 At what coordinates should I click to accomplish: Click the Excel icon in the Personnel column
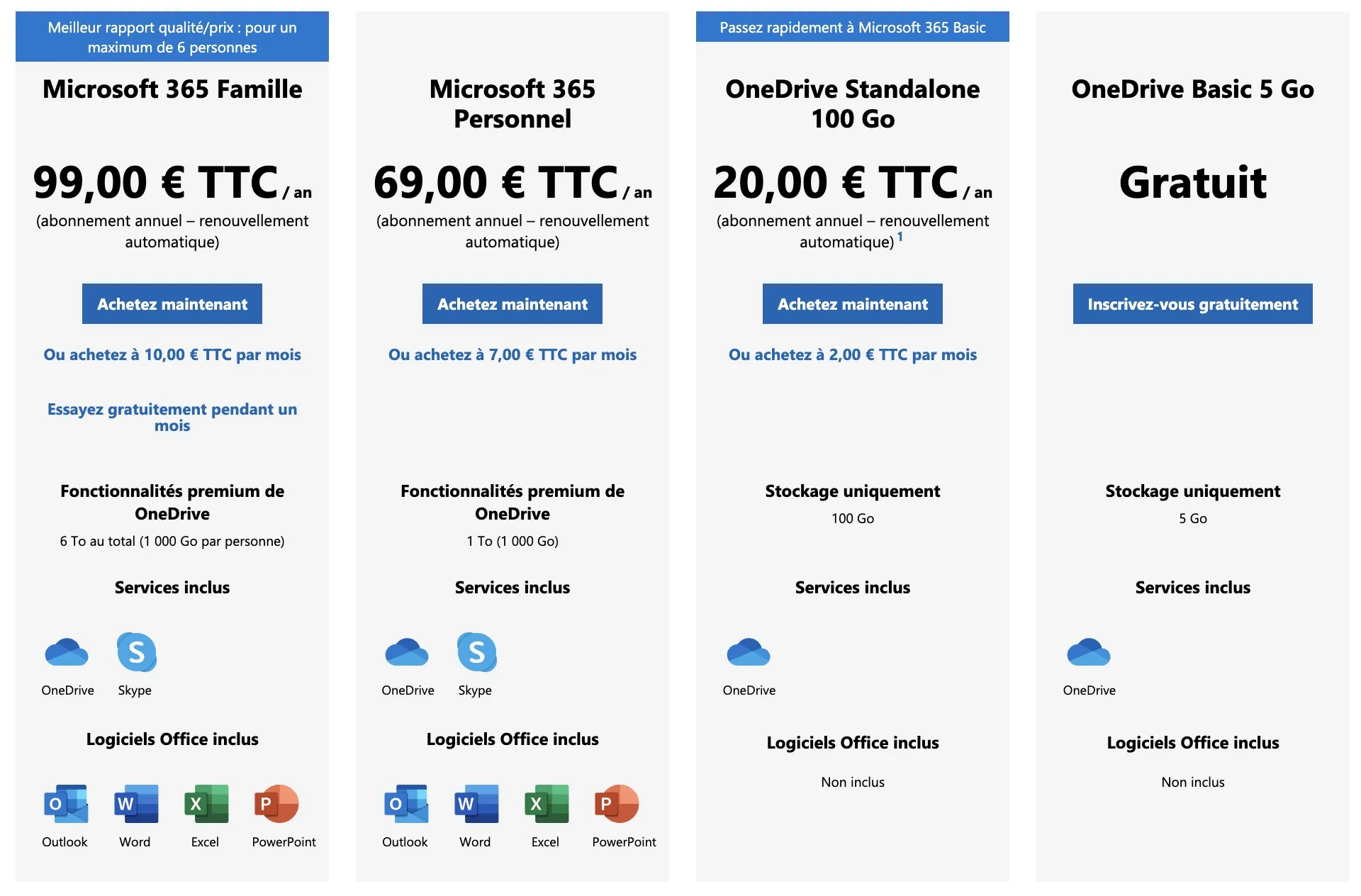[547, 804]
